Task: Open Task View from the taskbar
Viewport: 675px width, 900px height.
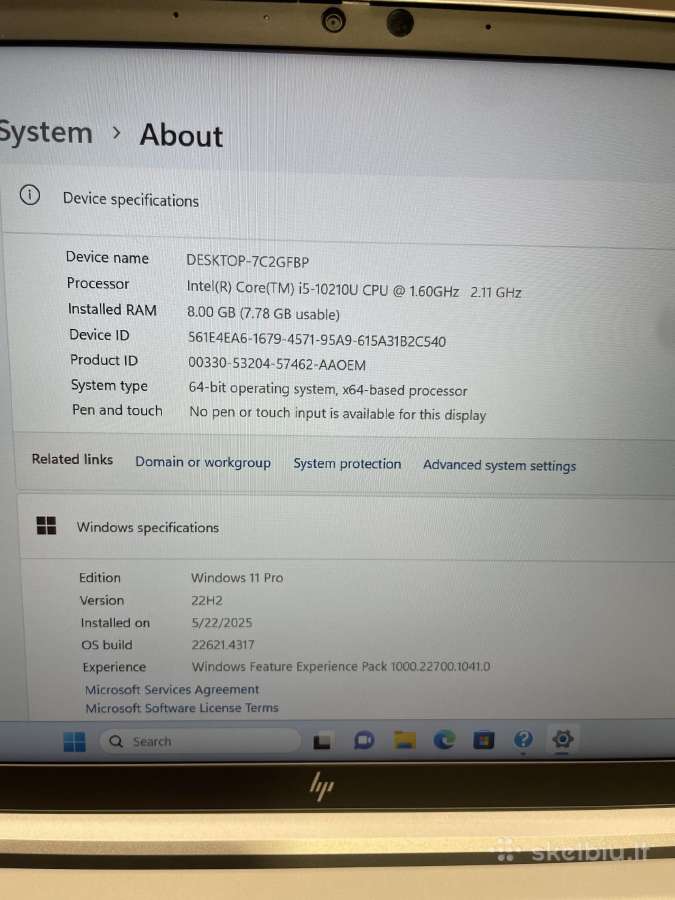Action: [x=322, y=741]
